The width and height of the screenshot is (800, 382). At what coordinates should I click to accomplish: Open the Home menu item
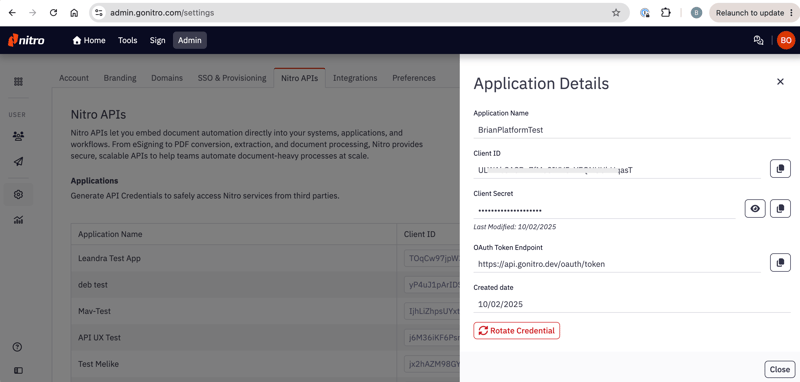[89, 40]
